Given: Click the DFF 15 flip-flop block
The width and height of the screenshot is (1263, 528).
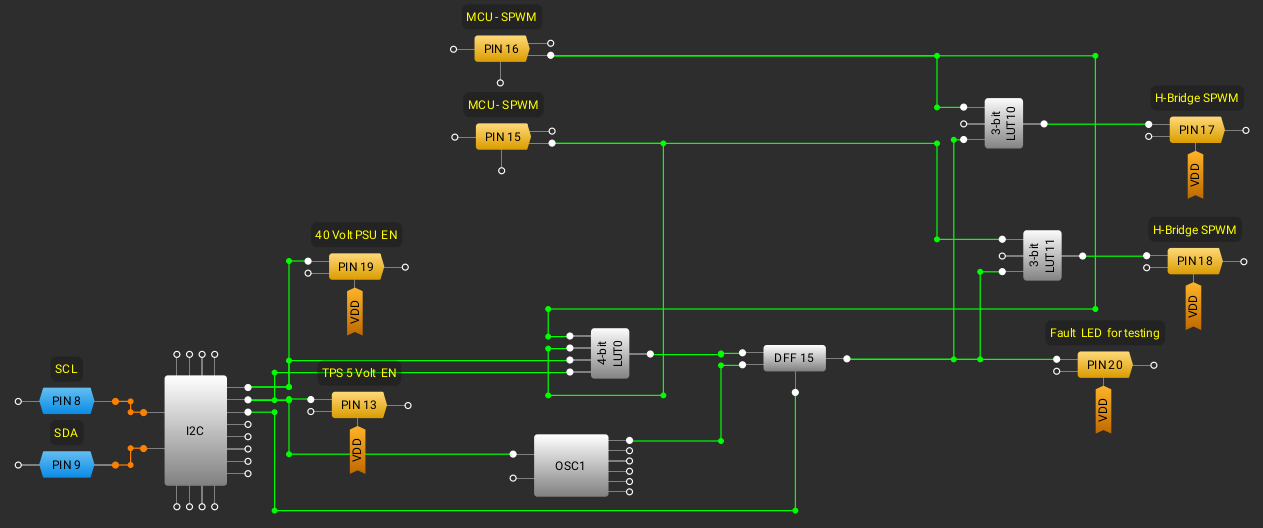Looking at the screenshot, I should point(794,358).
